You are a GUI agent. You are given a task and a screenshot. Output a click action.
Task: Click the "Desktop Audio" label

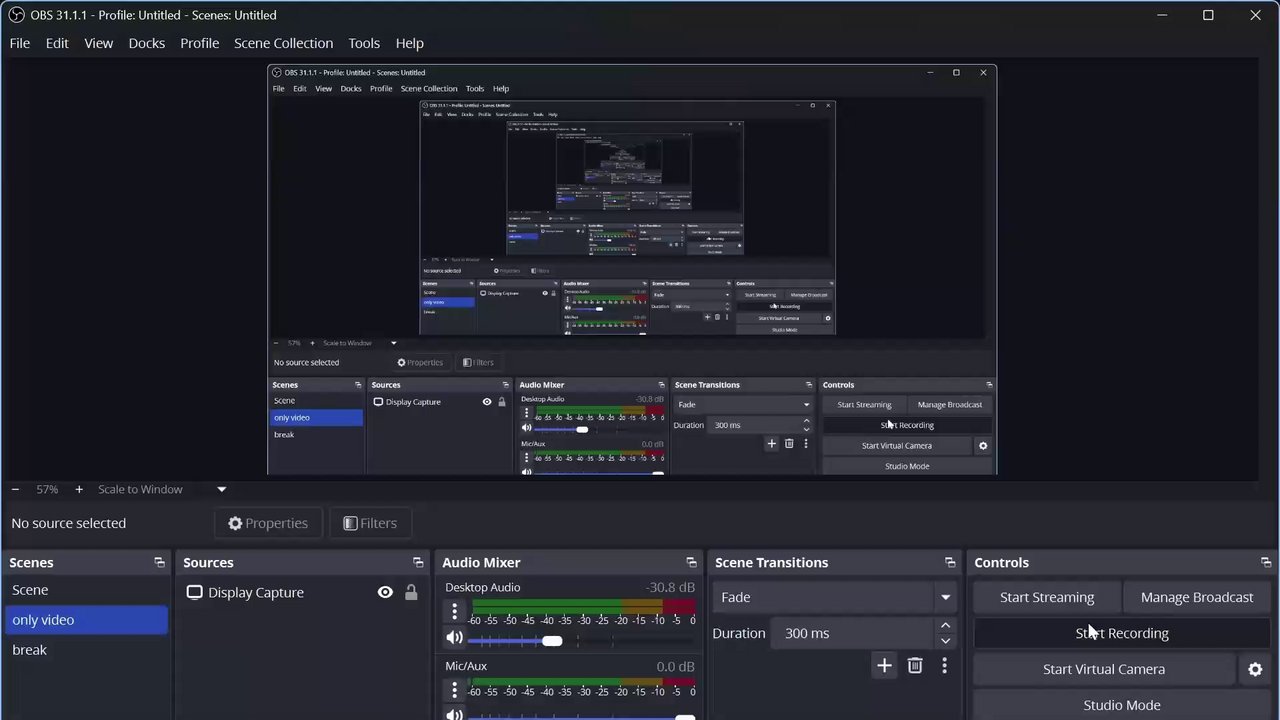pos(483,587)
